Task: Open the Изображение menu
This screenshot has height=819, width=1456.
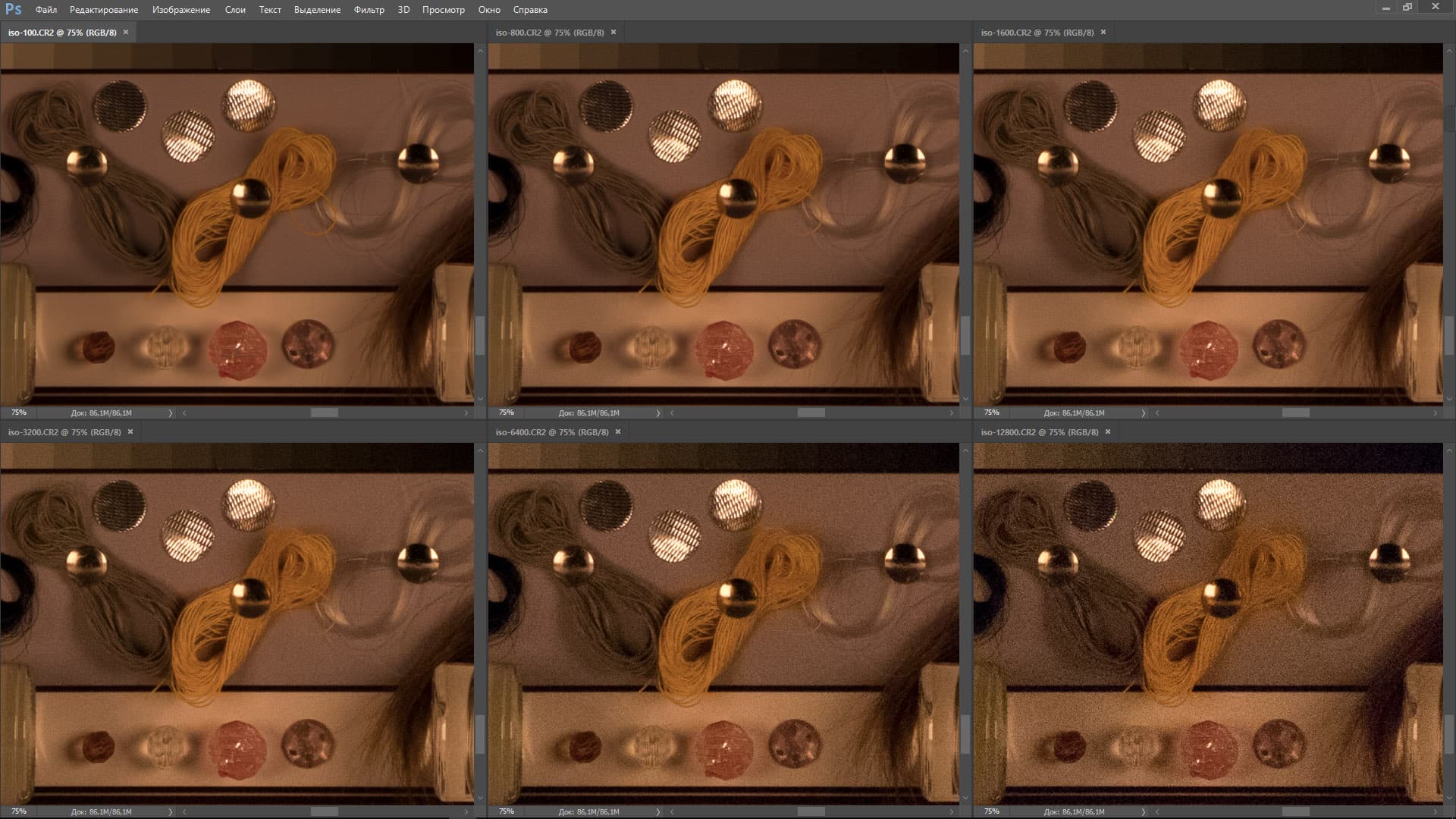Action: (180, 10)
